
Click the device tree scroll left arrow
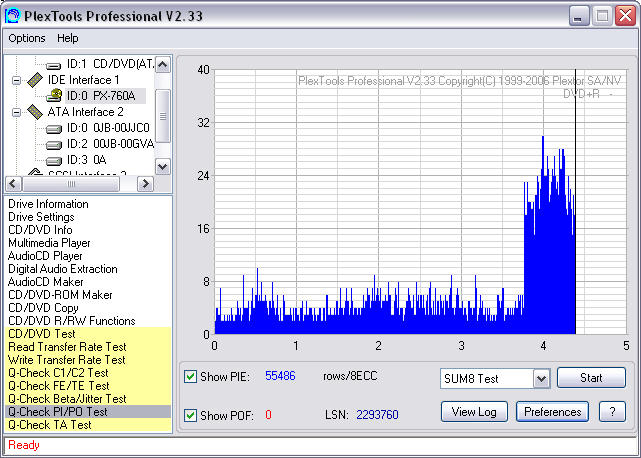click(13, 184)
